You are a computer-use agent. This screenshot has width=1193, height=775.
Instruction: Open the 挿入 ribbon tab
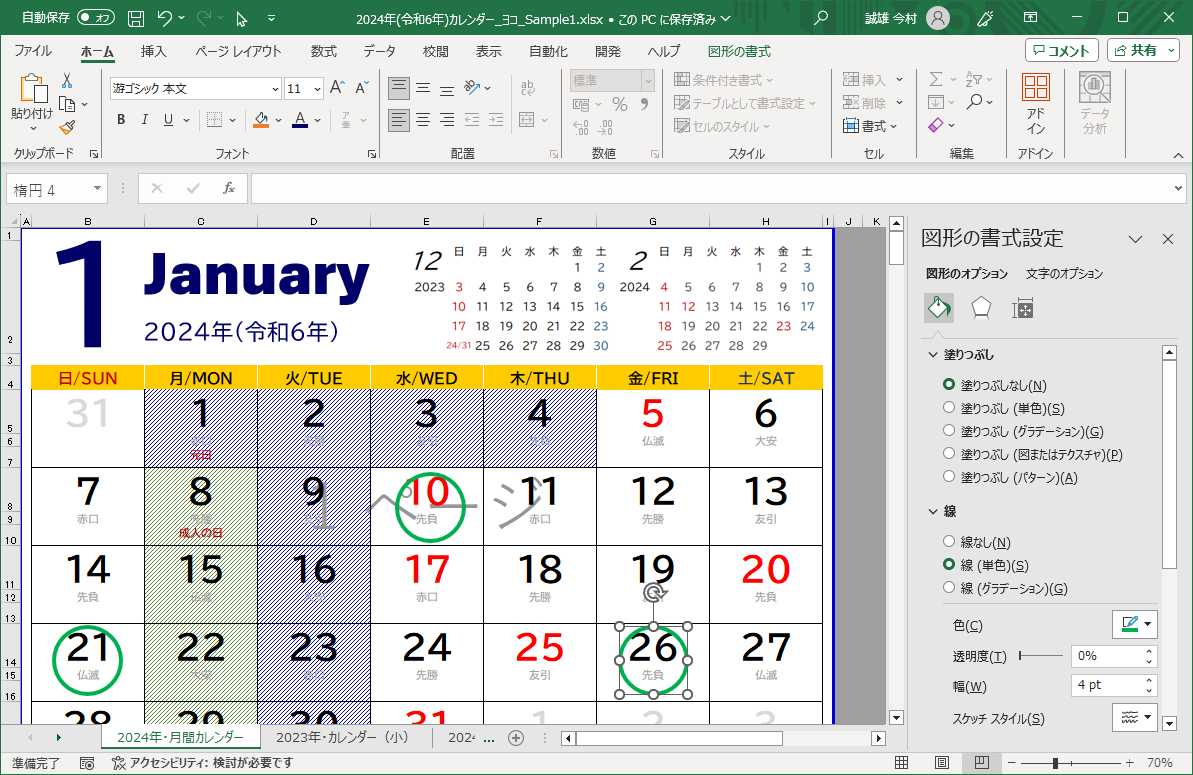point(153,51)
